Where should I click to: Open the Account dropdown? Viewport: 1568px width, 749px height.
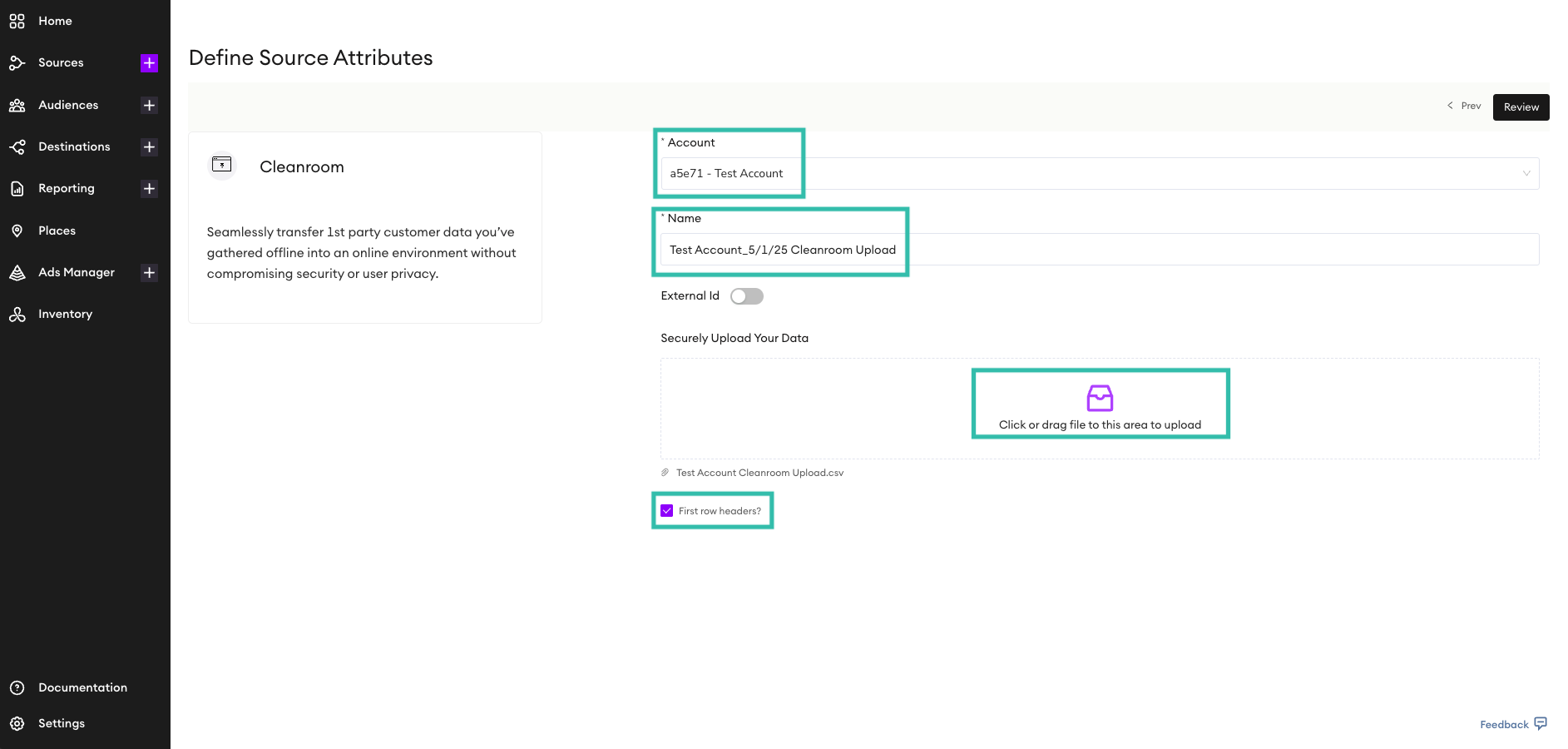click(x=1100, y=173)
